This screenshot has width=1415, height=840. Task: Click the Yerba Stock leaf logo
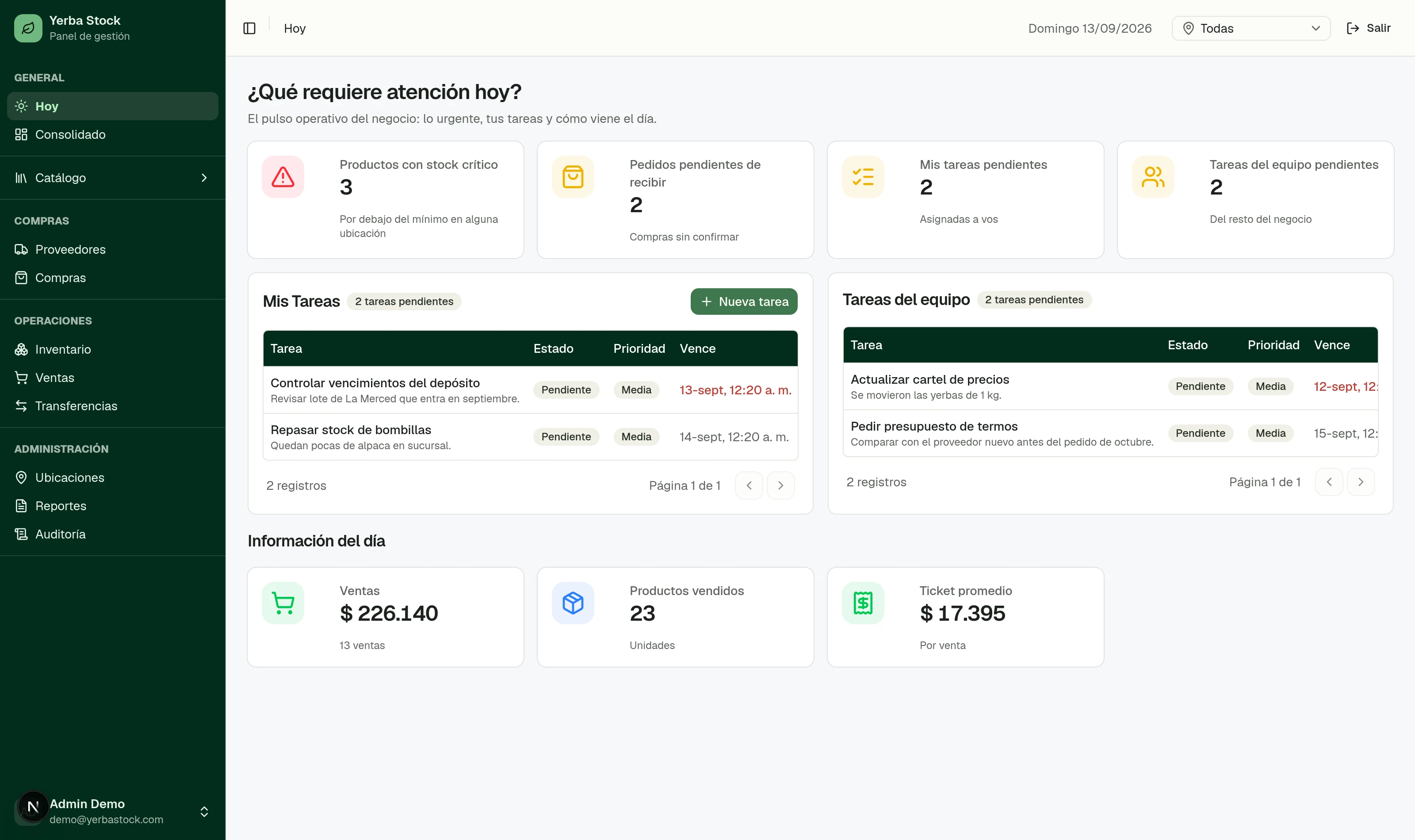[x=28, y=28]
